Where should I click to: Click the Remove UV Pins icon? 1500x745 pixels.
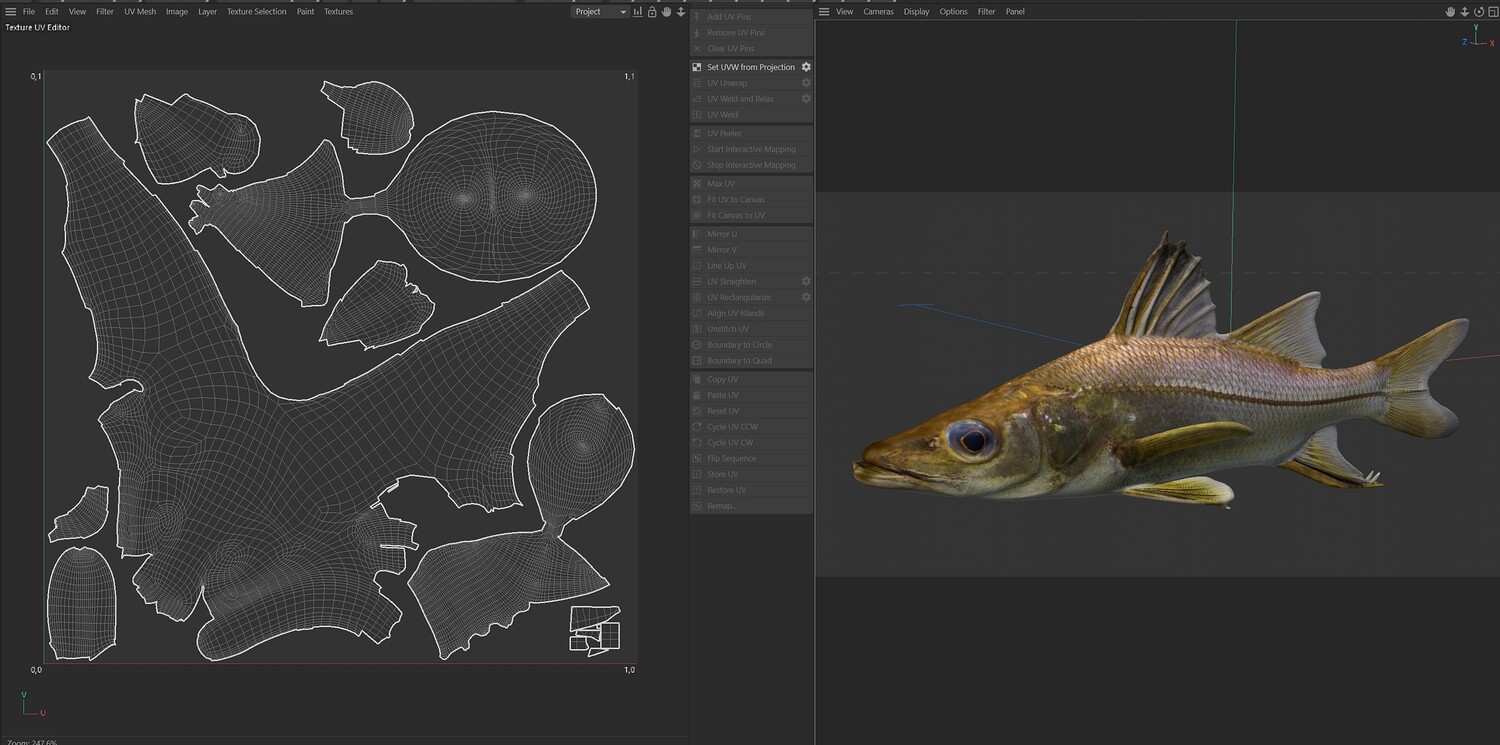click(x=697, y=33)
